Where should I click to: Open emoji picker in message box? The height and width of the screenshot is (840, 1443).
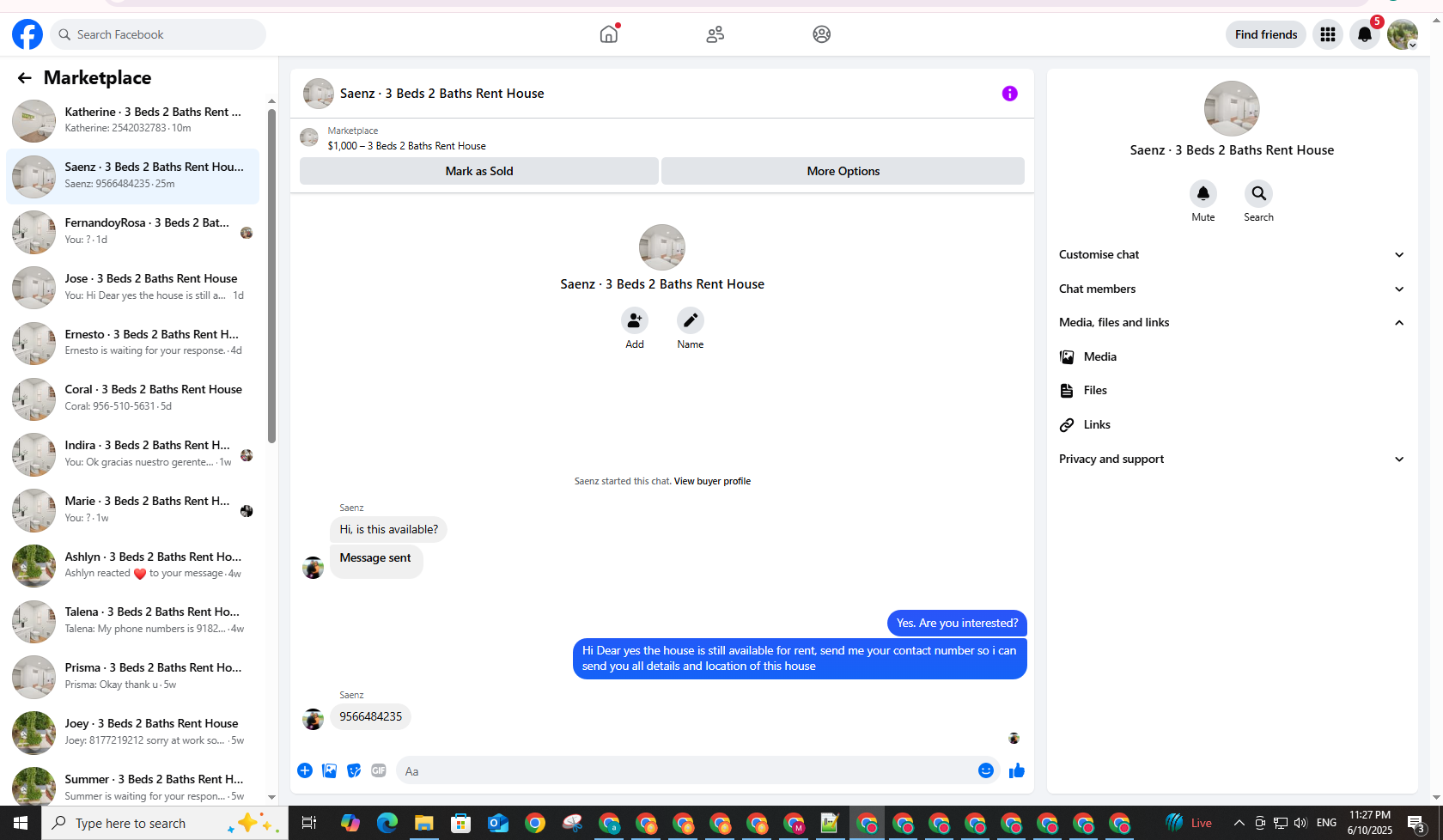click(x=986, y=770)
